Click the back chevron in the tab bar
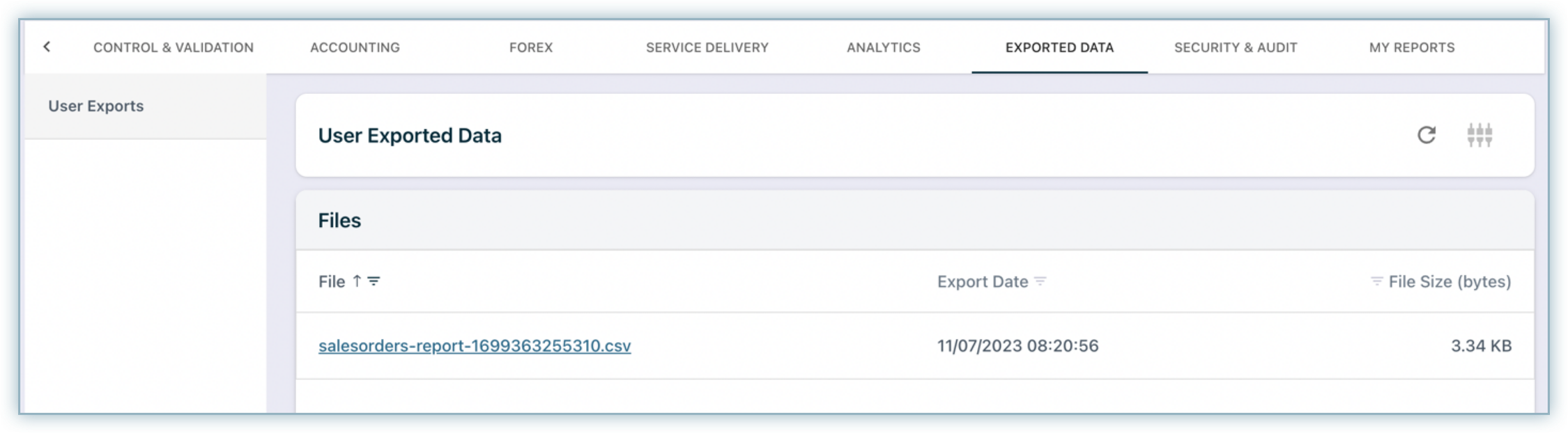 [x=47, y=47]
